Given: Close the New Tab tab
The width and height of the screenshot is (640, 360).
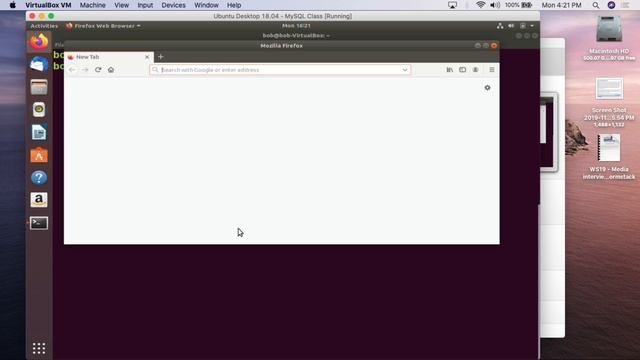Looking at the screenshot, I should [x=147, y=57].
